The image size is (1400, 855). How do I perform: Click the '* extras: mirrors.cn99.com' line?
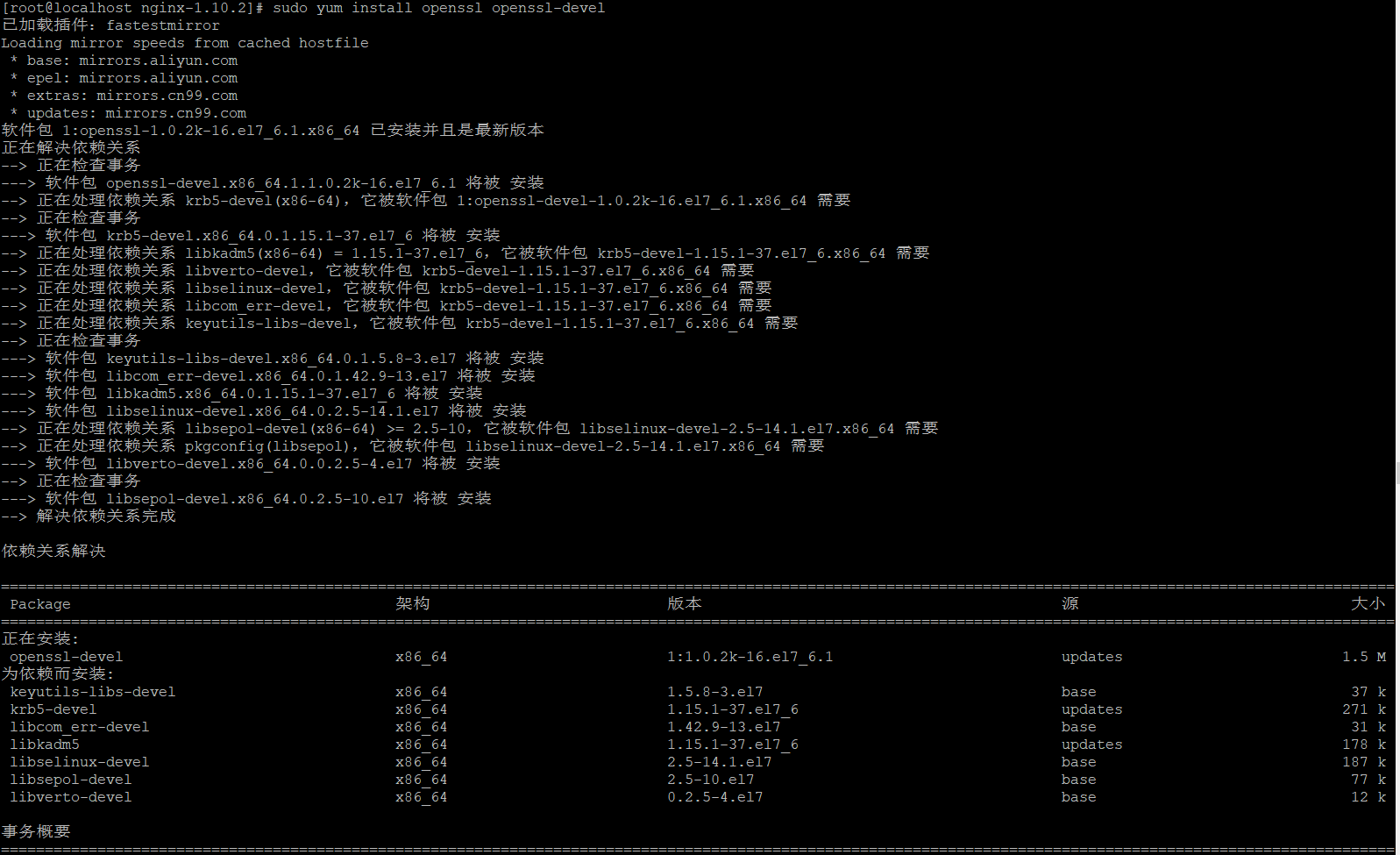[x=124, y=96]
